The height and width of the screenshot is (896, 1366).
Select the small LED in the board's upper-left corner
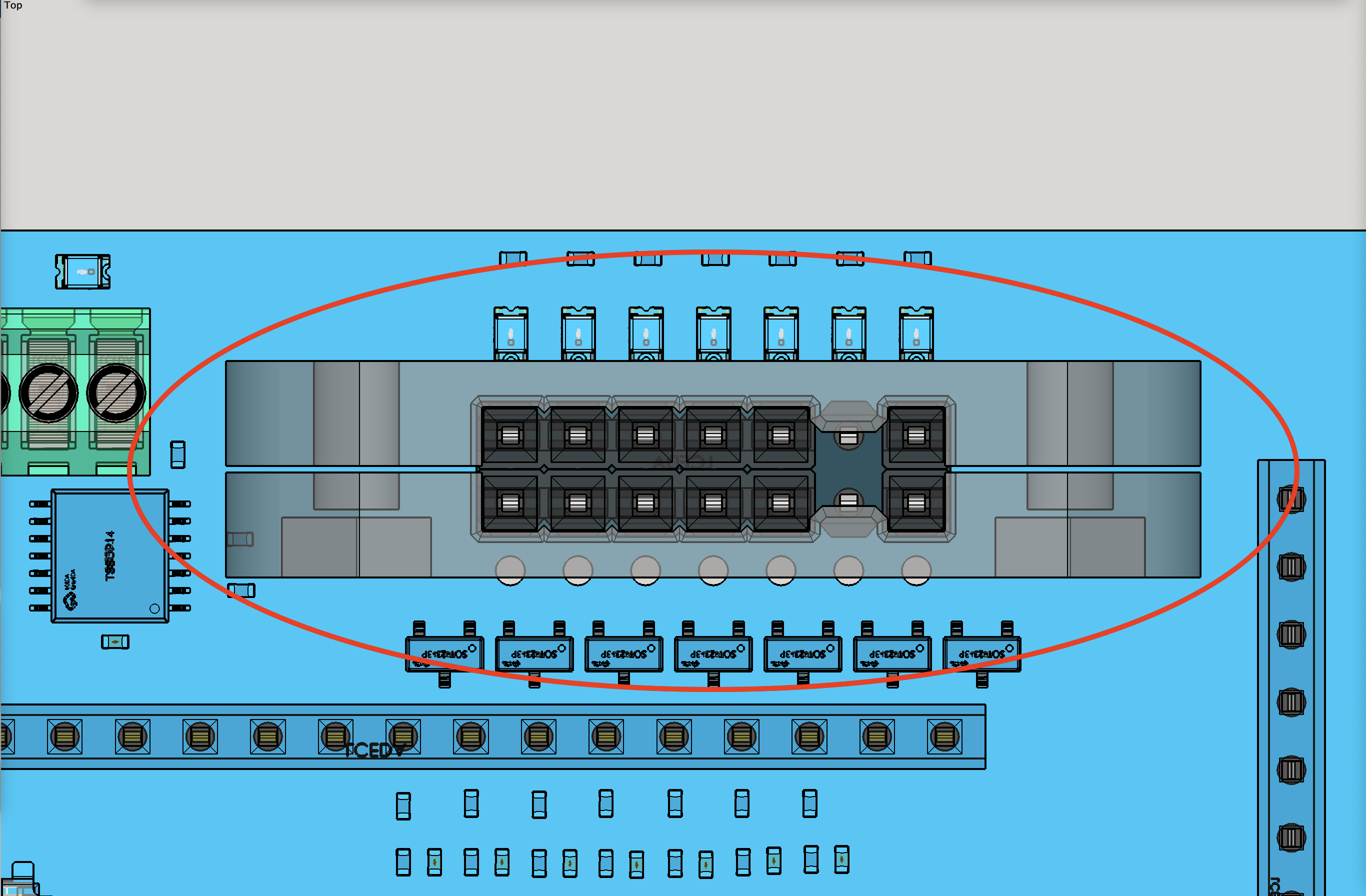(x=82, y=271)
